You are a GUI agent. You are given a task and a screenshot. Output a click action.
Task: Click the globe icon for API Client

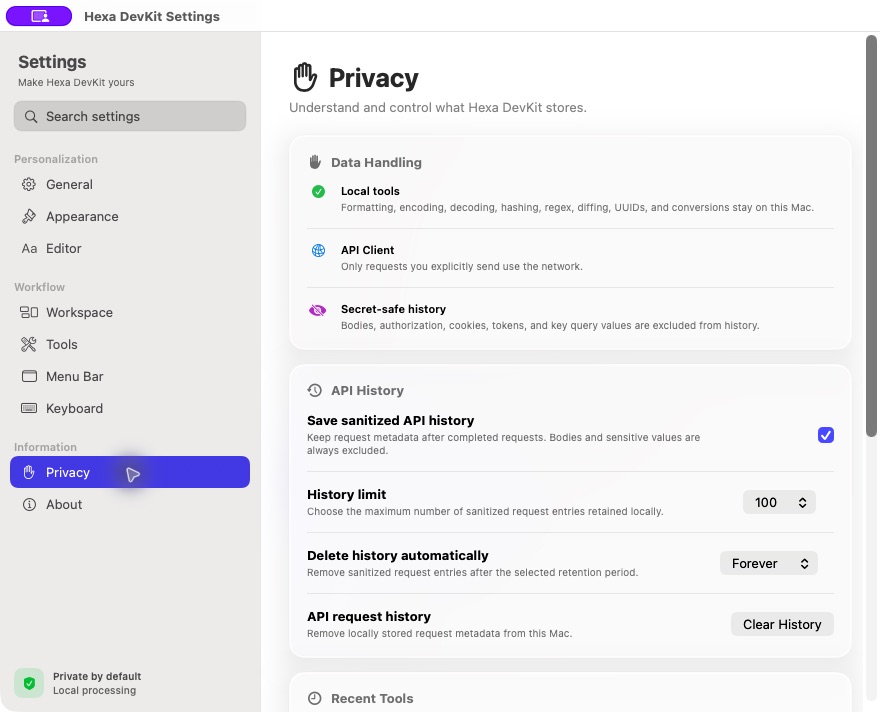pyautogui.click(x=318, y=250)
